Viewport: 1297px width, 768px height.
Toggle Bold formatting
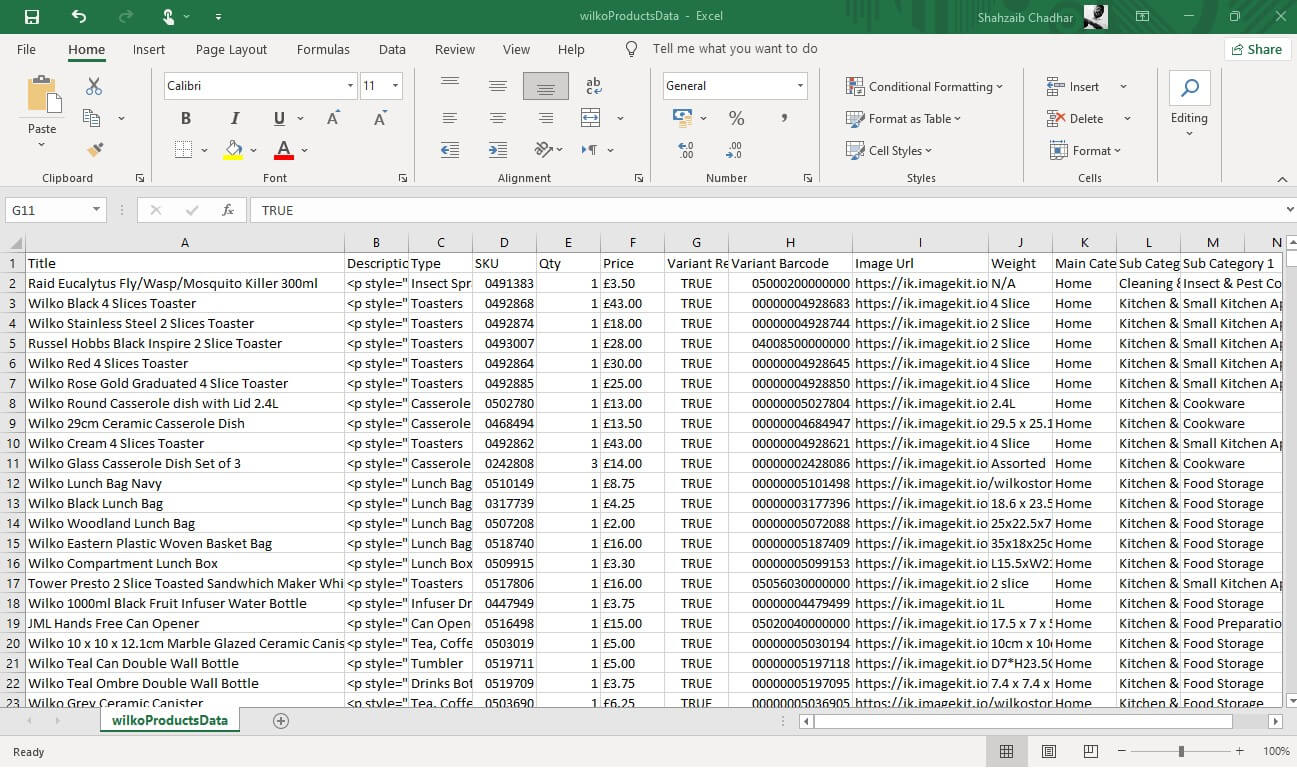point(186,118)
